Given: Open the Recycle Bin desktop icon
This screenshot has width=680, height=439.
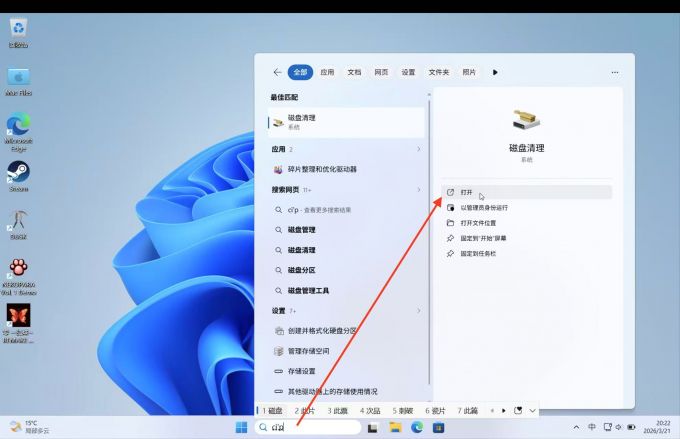Looking at the screenshot, I should [x=18, y=33].
